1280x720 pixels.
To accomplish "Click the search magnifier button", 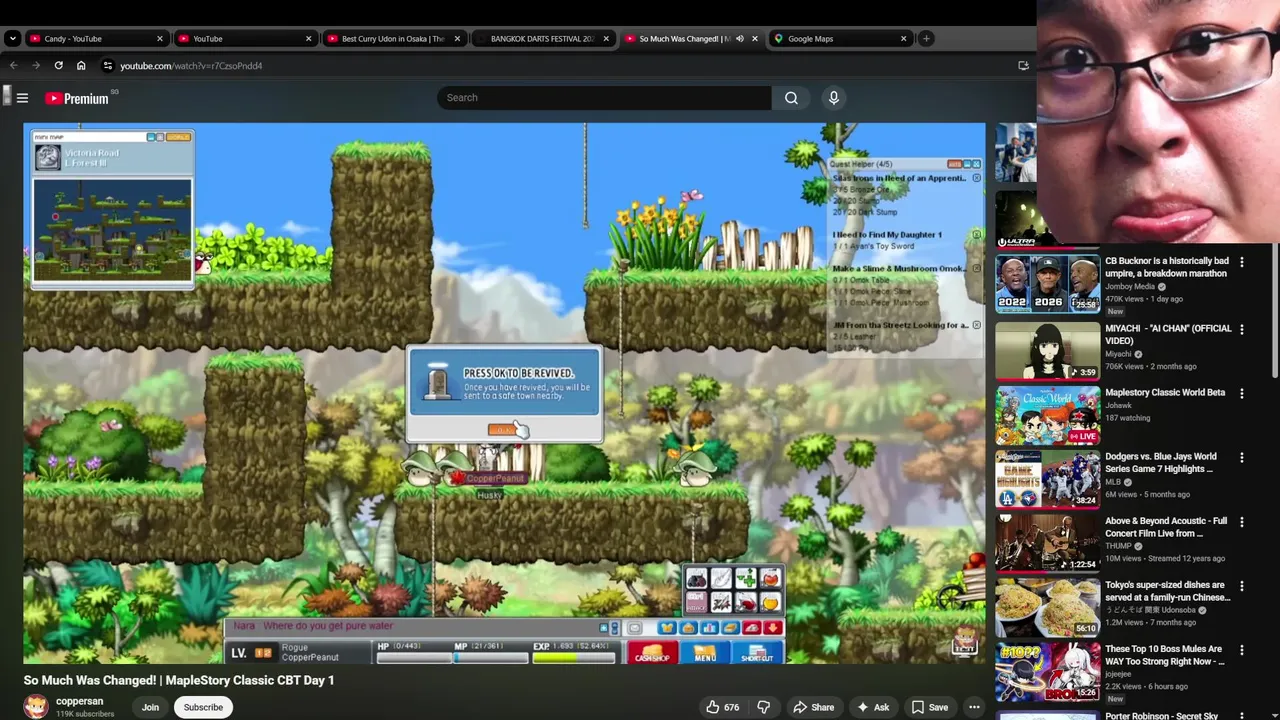I will (791, 98).
